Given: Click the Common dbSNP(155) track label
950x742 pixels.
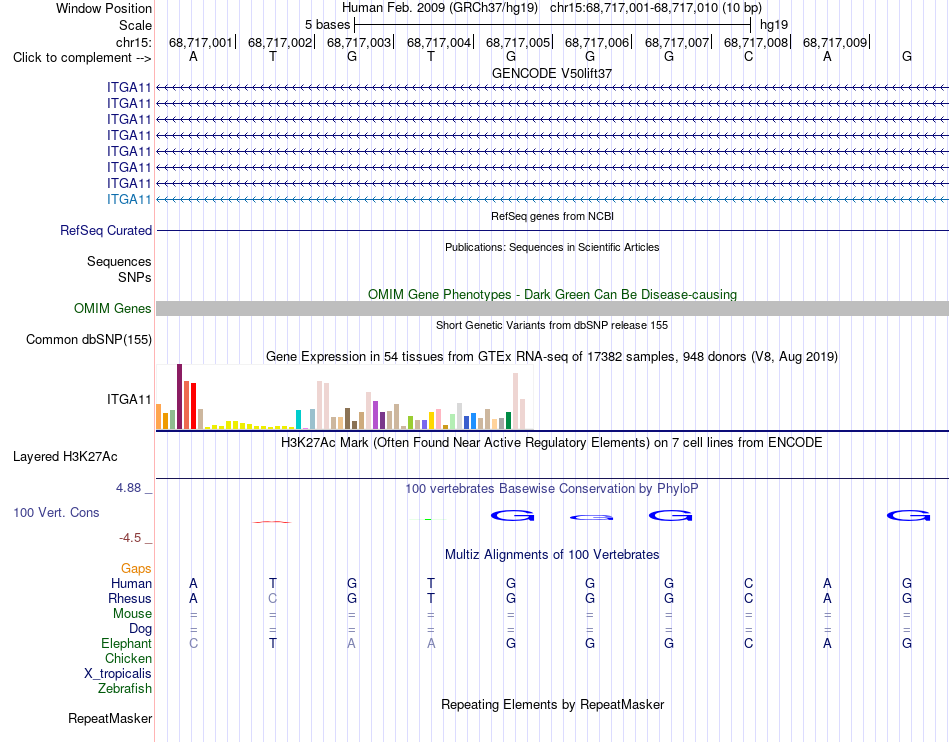Looking at the screenshot, I should click(89, 339).
